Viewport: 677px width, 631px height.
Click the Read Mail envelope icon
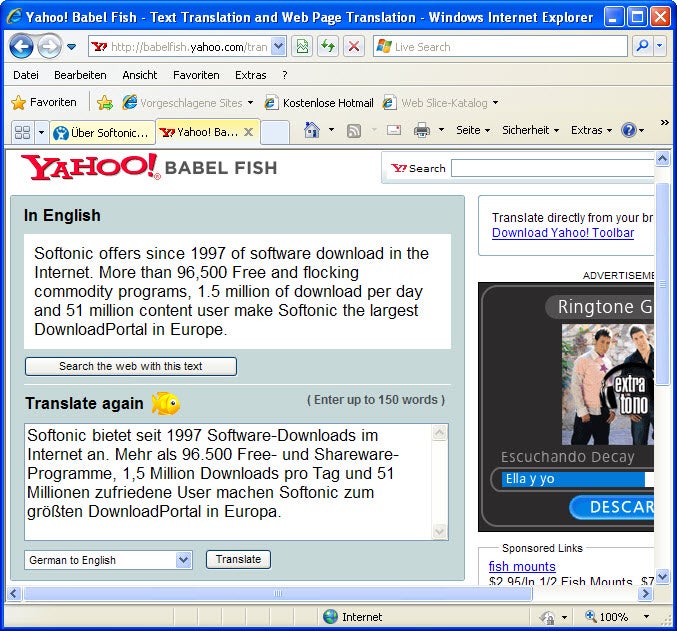click(x=394, y=130)
